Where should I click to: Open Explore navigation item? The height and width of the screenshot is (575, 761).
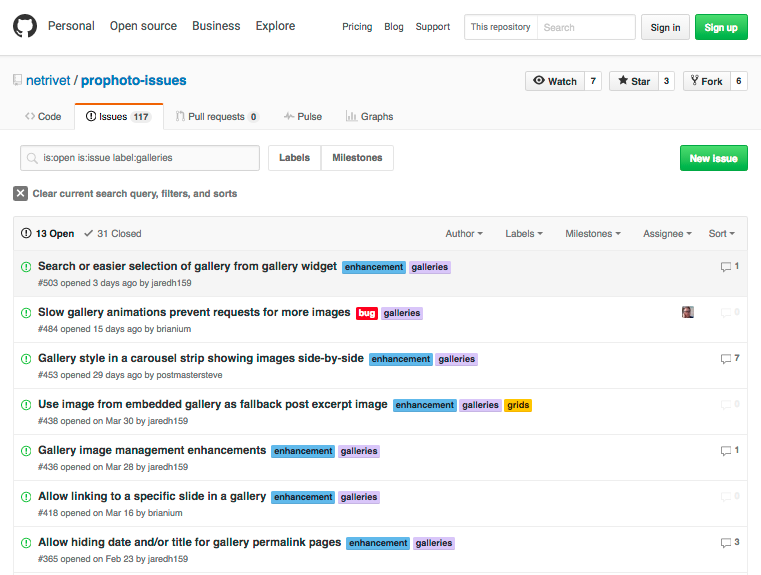(275, 26)
